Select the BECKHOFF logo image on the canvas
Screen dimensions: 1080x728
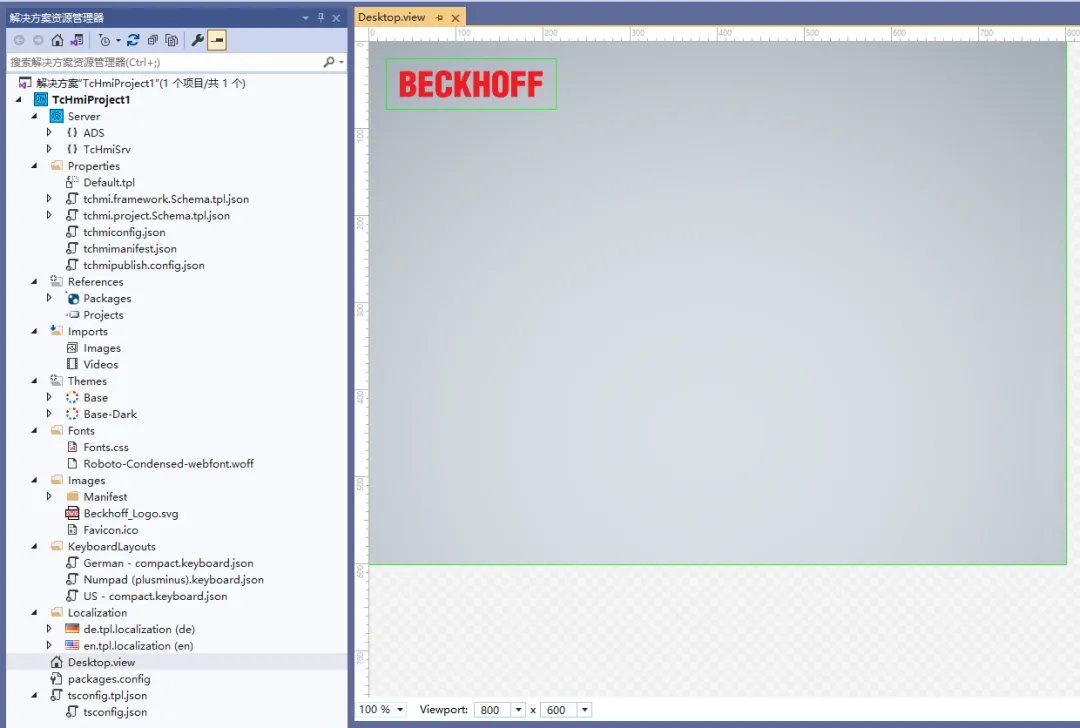(471, 84)
